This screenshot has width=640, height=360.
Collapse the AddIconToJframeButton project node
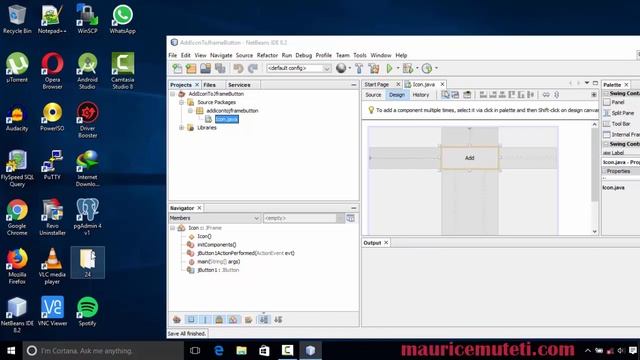173,94
